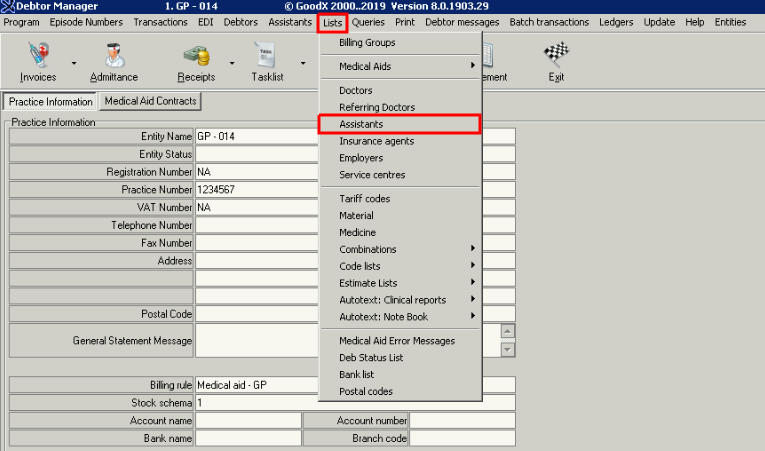Open the Program menu
Screen dimensions: 765x451
click(x=21, y=22)
